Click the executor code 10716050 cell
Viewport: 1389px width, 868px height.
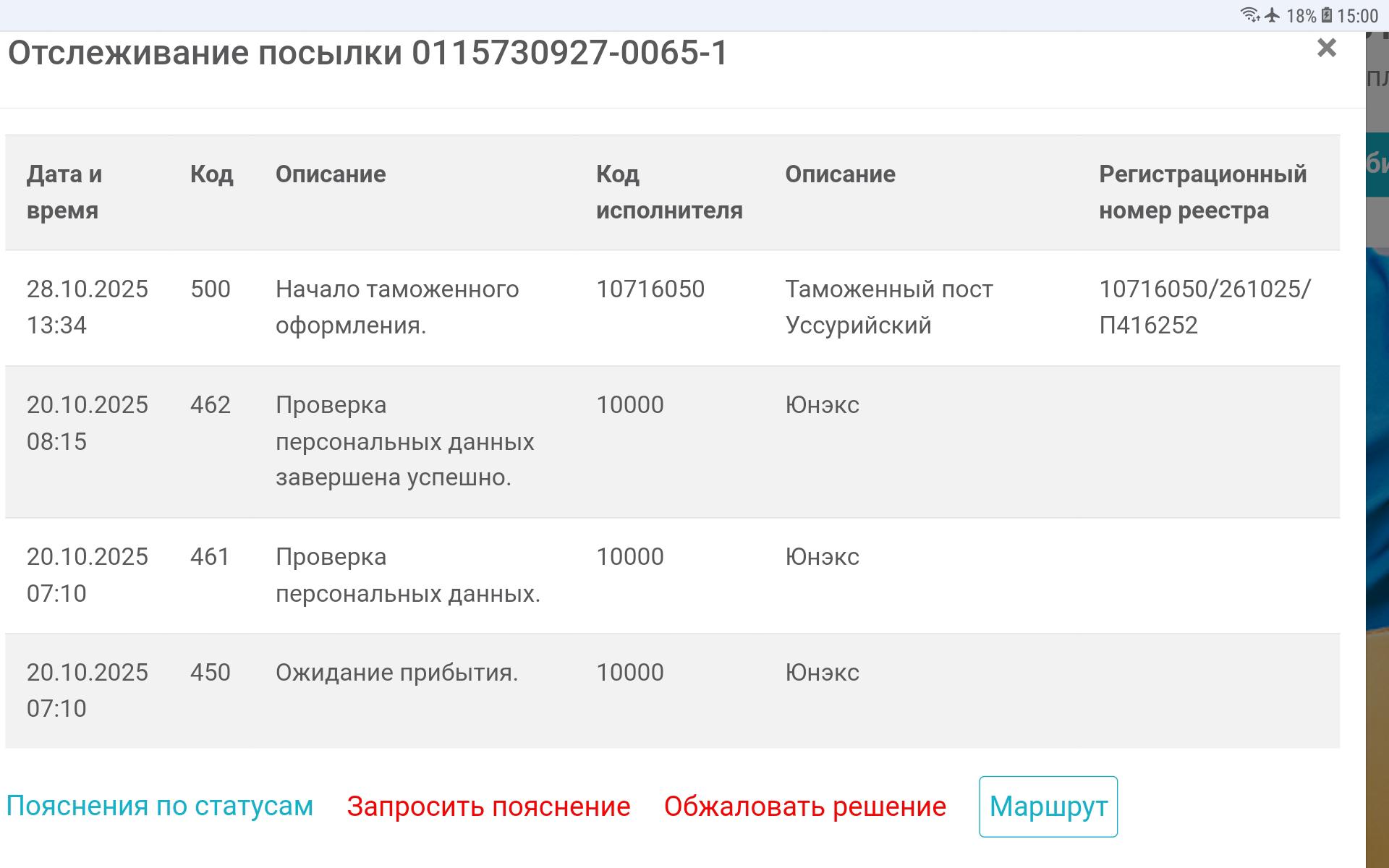click(x=650, y=289)
